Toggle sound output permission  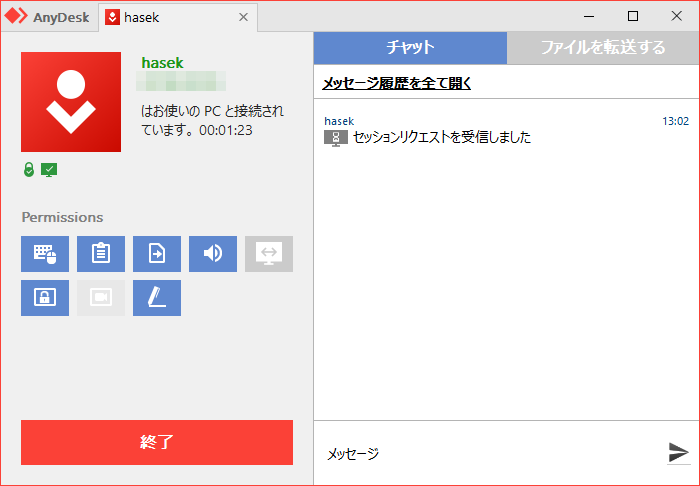pos(213,254)
